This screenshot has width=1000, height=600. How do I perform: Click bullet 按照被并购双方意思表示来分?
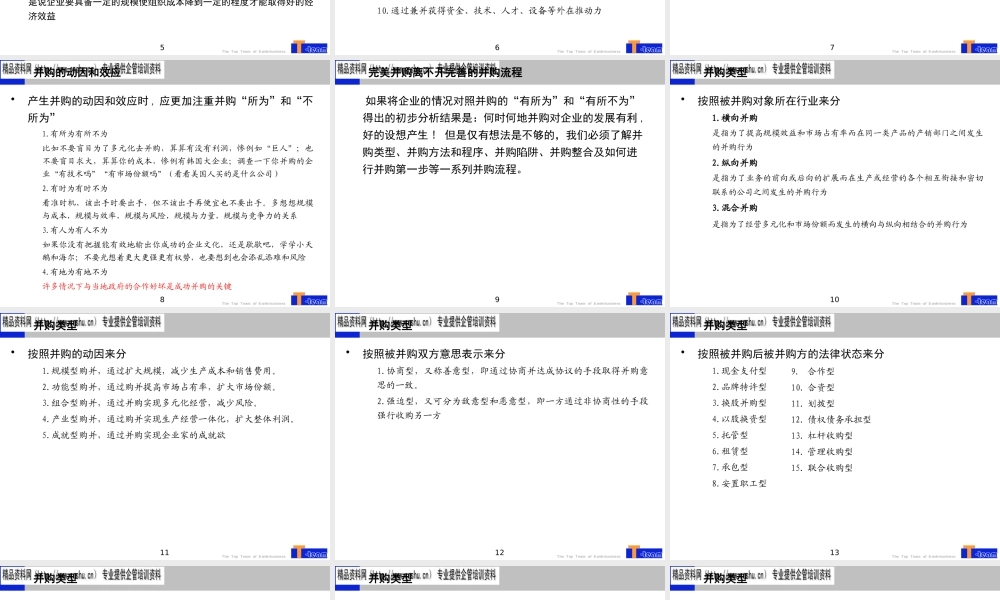click(x=434, y=354)
